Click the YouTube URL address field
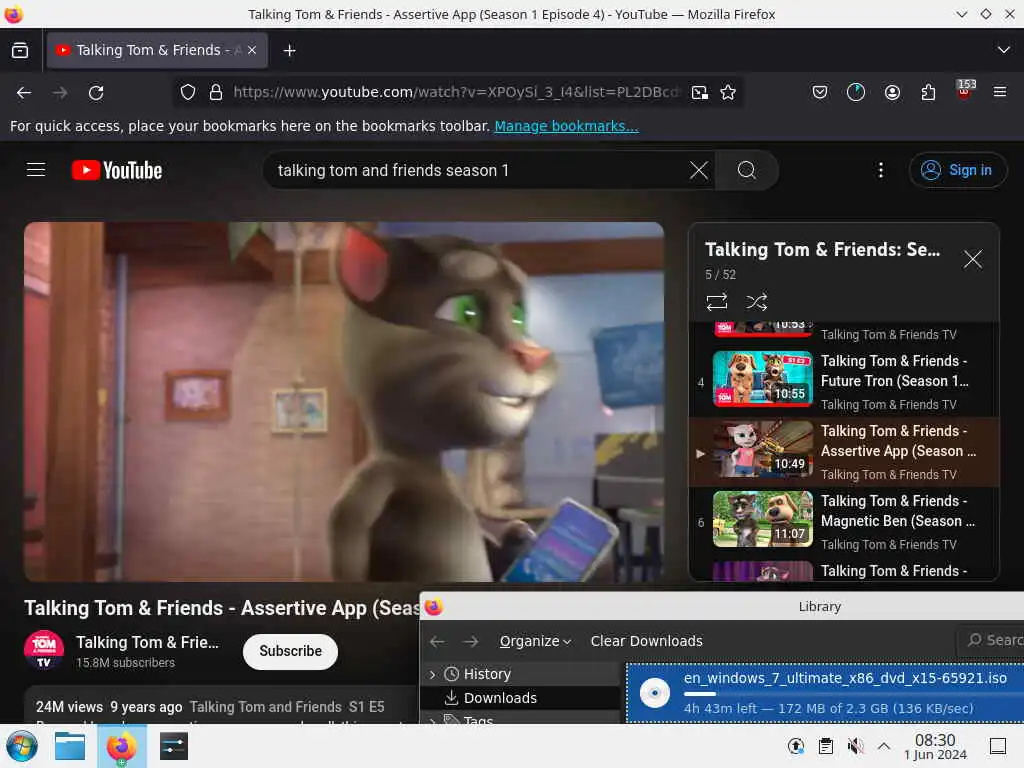The height and width of the screenshot is (768, 1024). point(456,93)
